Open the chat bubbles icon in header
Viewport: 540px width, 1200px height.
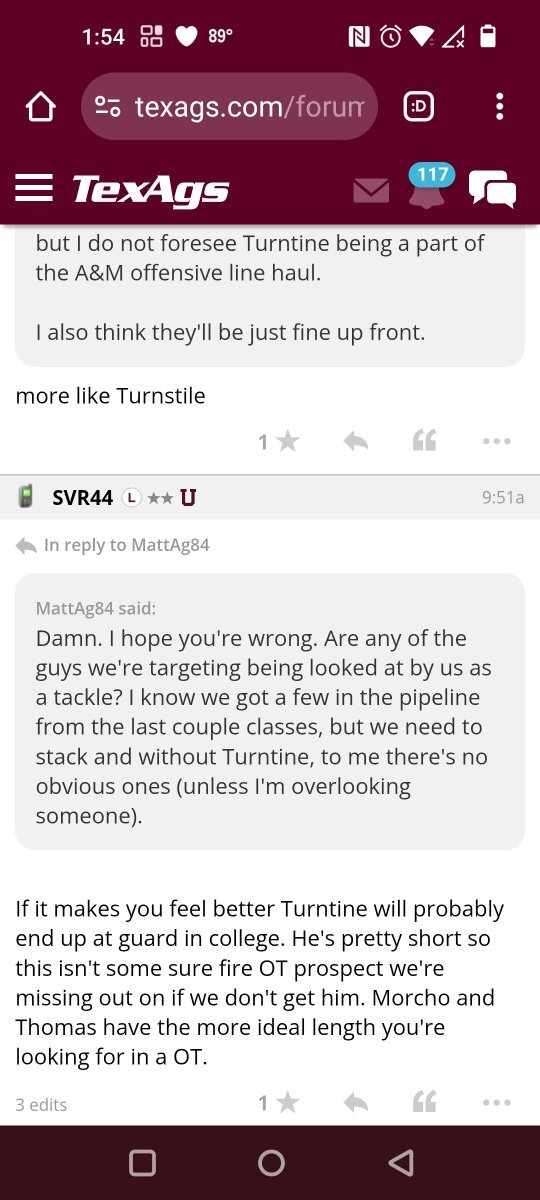493,189
